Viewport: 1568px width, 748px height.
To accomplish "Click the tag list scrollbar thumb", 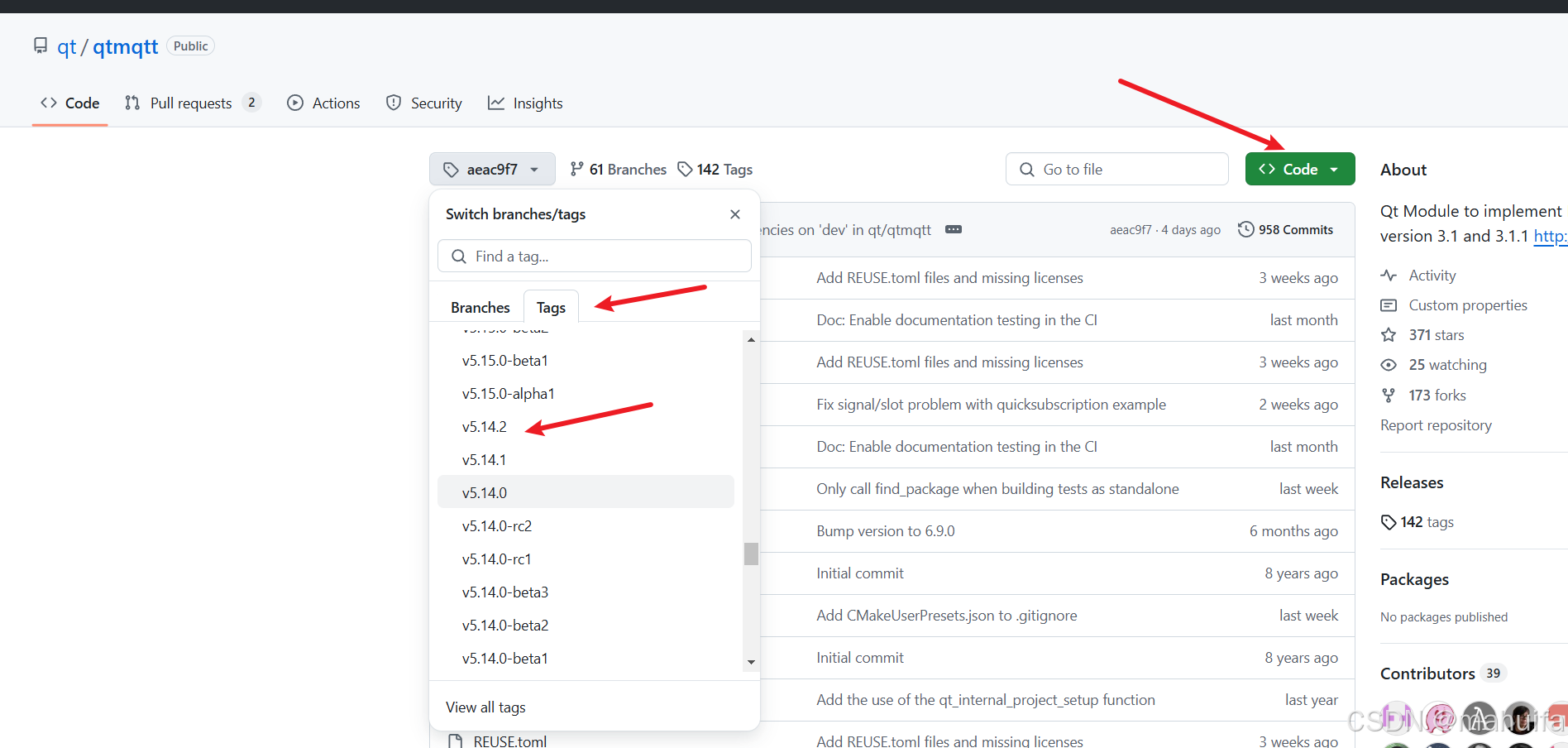I will tap(751, 554).
